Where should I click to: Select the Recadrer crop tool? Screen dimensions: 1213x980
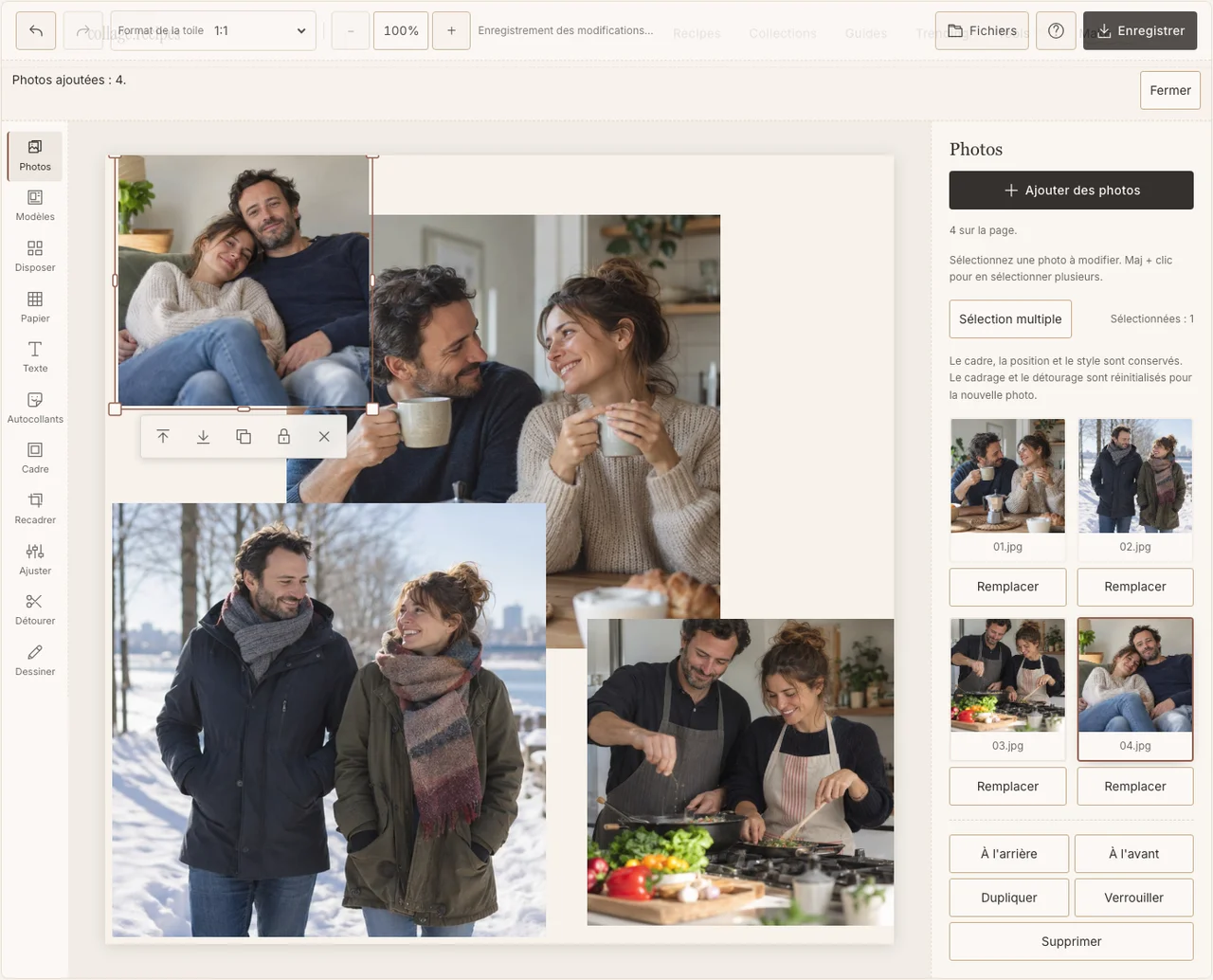[35, 509]
